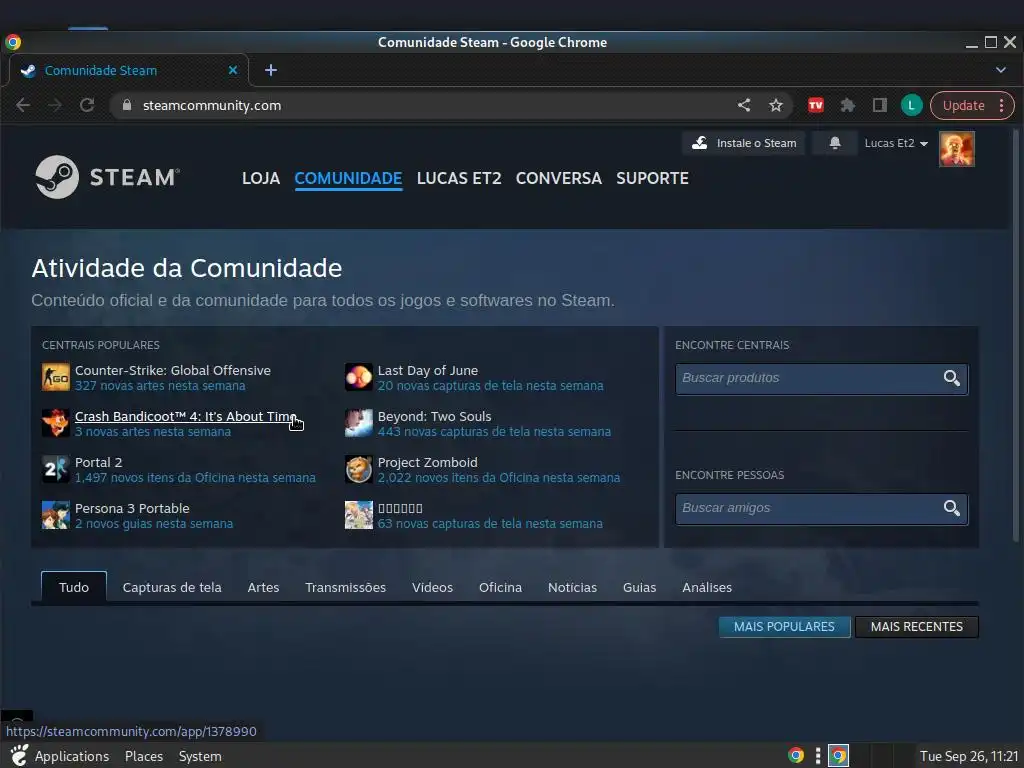
Task: Switch to the Artes tab
Action: pos(263,587)
